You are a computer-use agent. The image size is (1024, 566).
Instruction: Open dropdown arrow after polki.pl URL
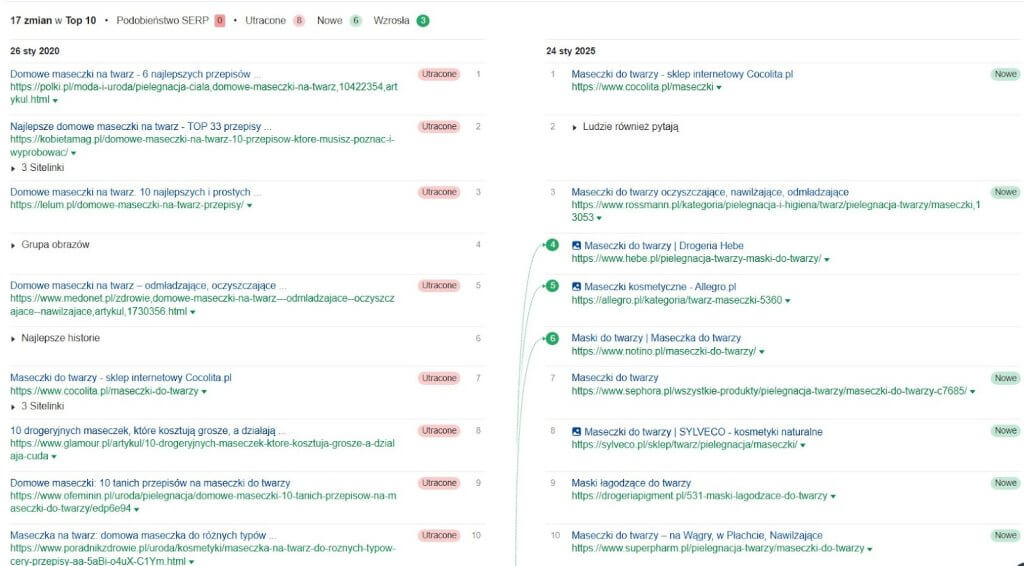click(x=55, y=101)
